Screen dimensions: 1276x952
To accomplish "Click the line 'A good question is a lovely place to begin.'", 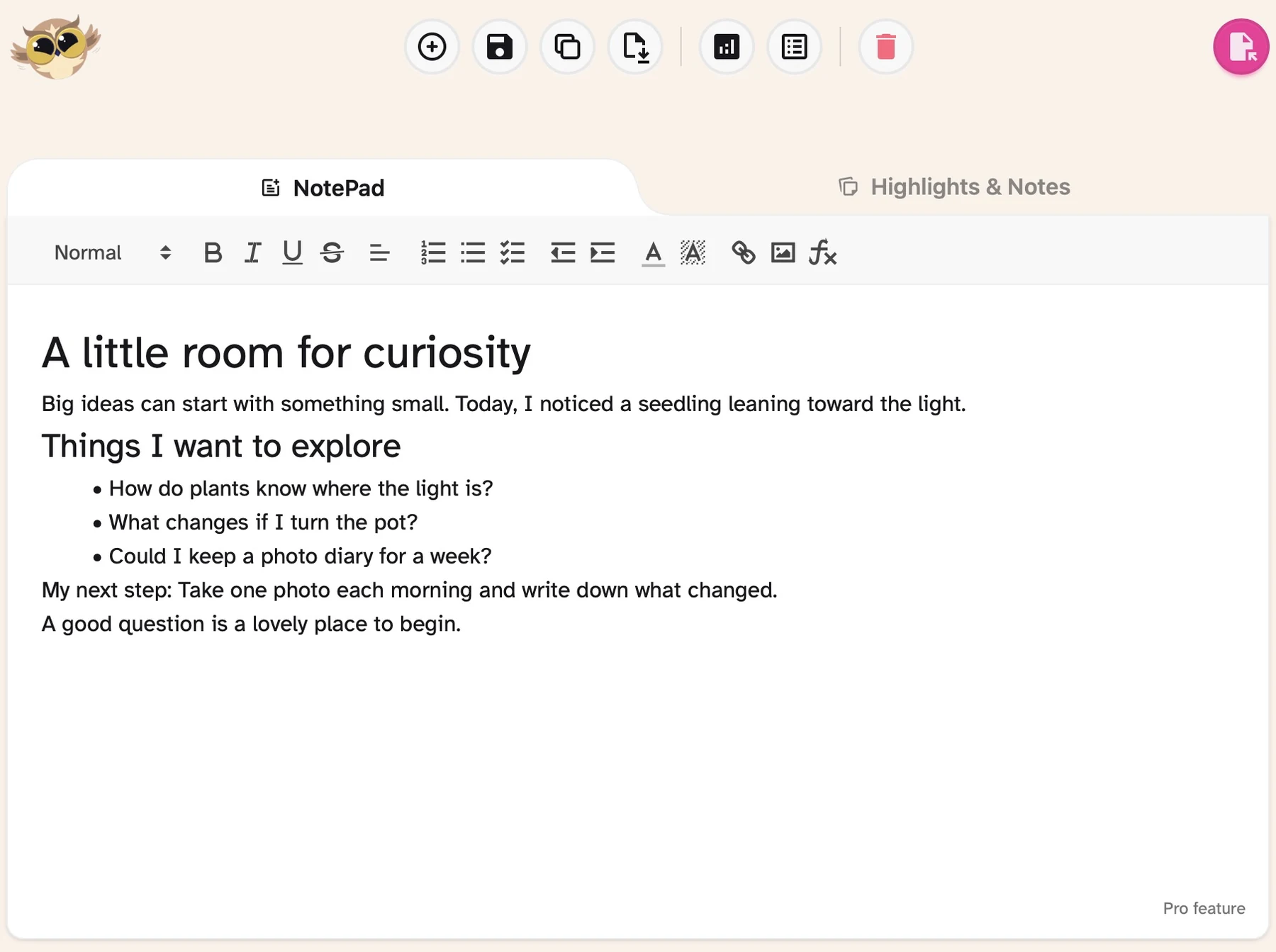I will [251, 624].
